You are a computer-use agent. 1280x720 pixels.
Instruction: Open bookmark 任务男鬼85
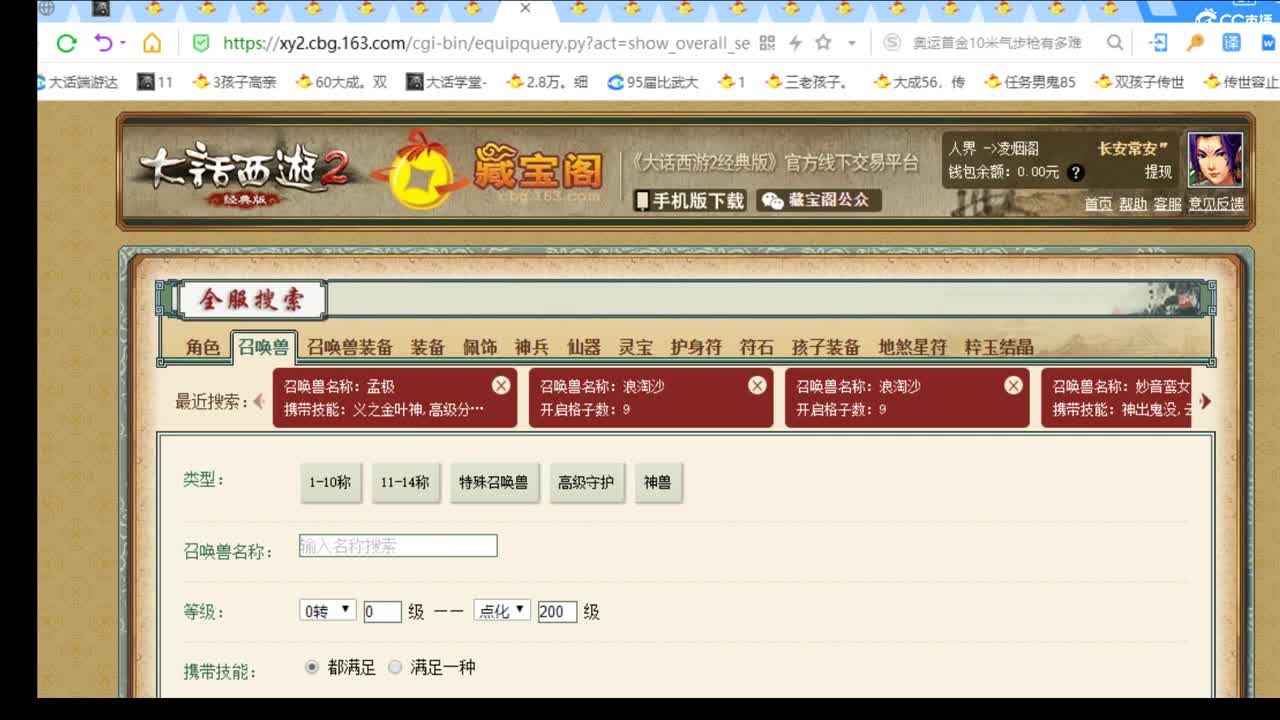tap(1030, 82)
